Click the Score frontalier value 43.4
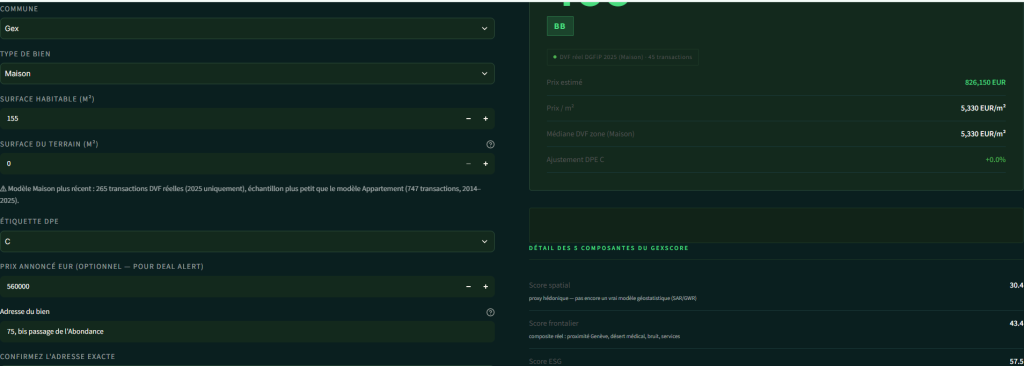 (x=1016, y=323)
